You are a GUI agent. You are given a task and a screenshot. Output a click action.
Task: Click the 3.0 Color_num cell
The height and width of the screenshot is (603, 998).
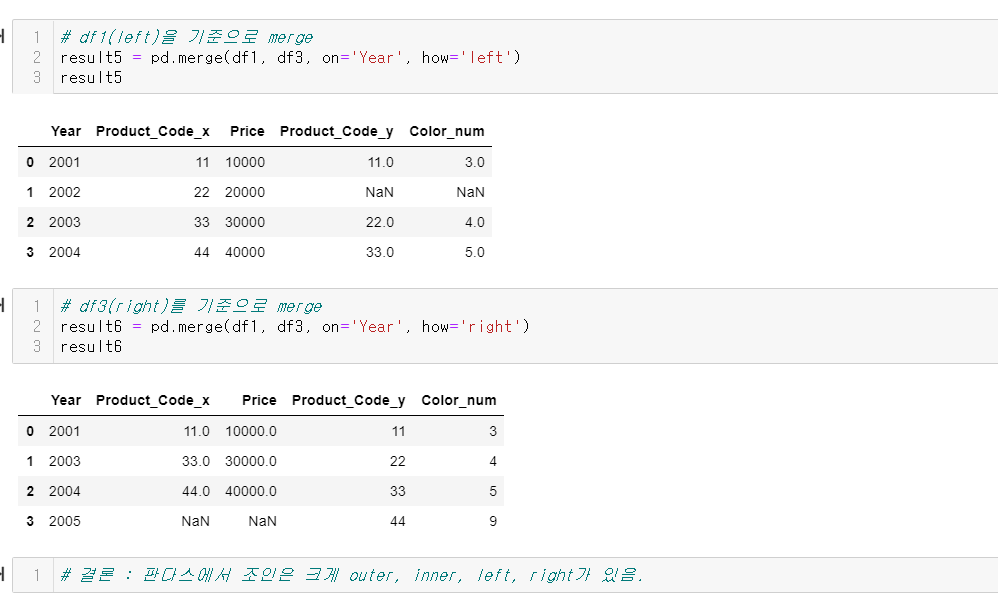[475, 162]
